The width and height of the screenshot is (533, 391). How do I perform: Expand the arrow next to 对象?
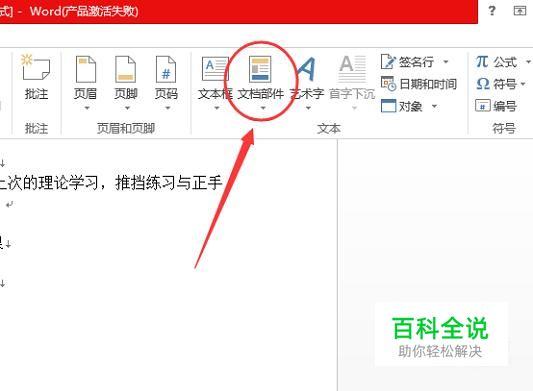pyautogui.click(x=434, y=106)
